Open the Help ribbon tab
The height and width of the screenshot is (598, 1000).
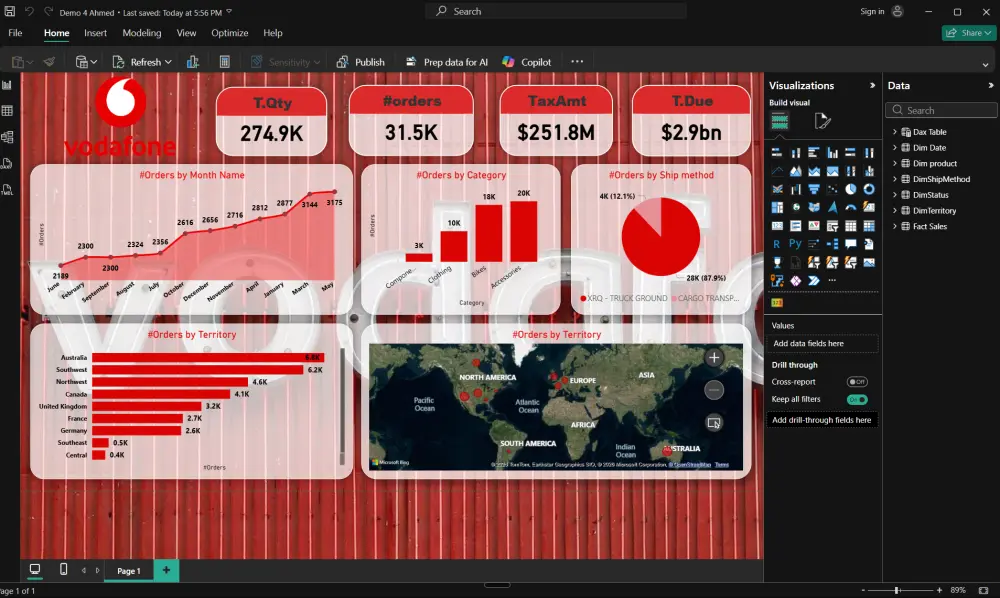(272, 33)
